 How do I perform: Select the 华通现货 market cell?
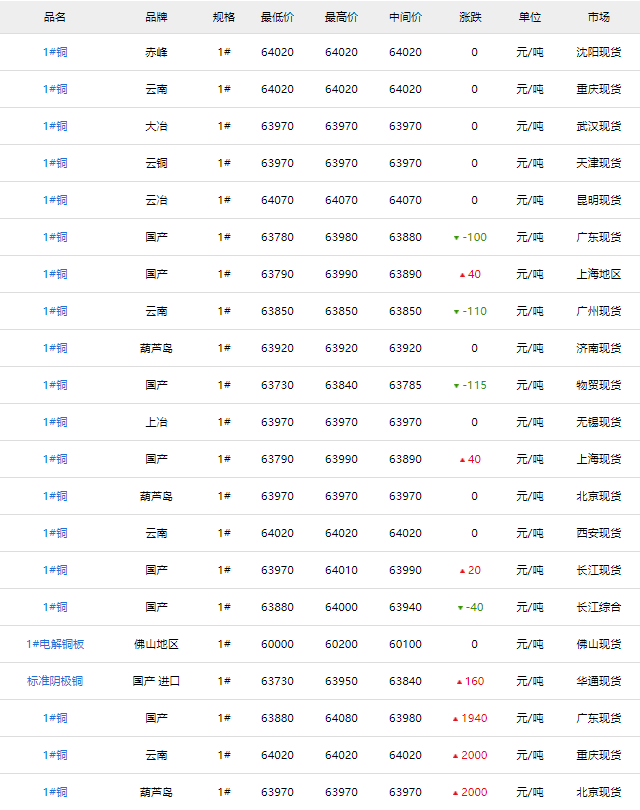tap(599, 681)
